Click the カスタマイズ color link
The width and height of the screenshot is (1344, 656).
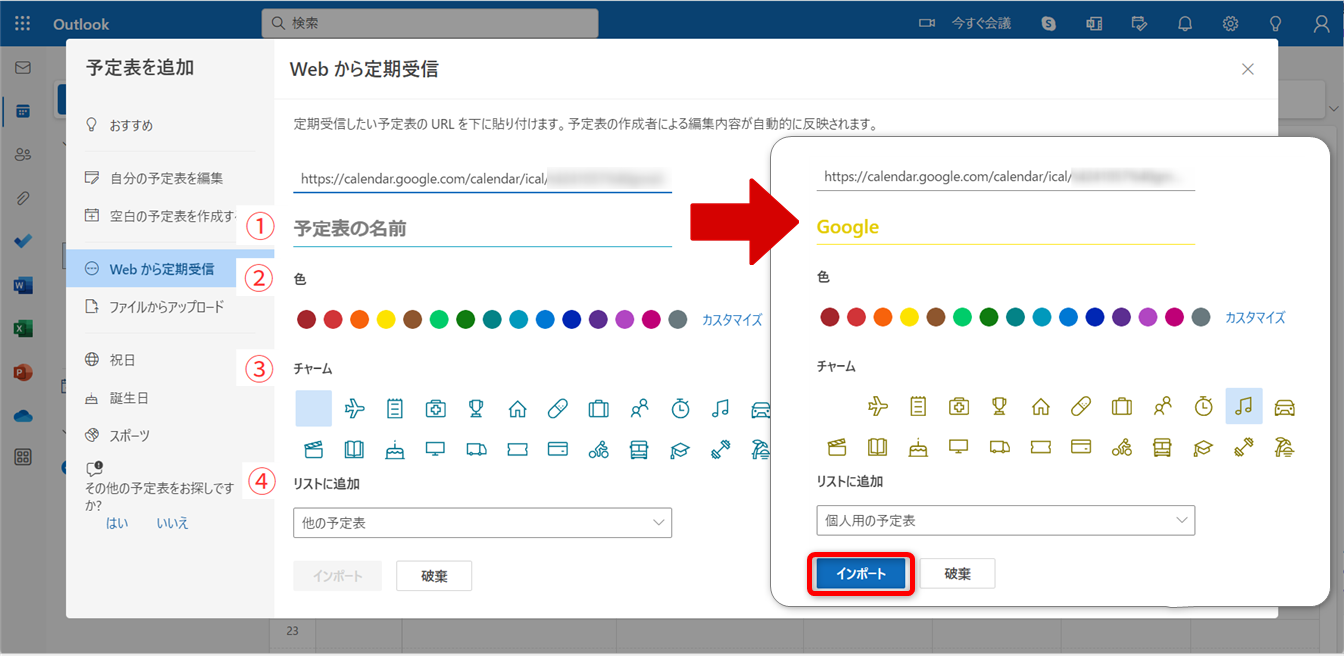pos(732,320)
